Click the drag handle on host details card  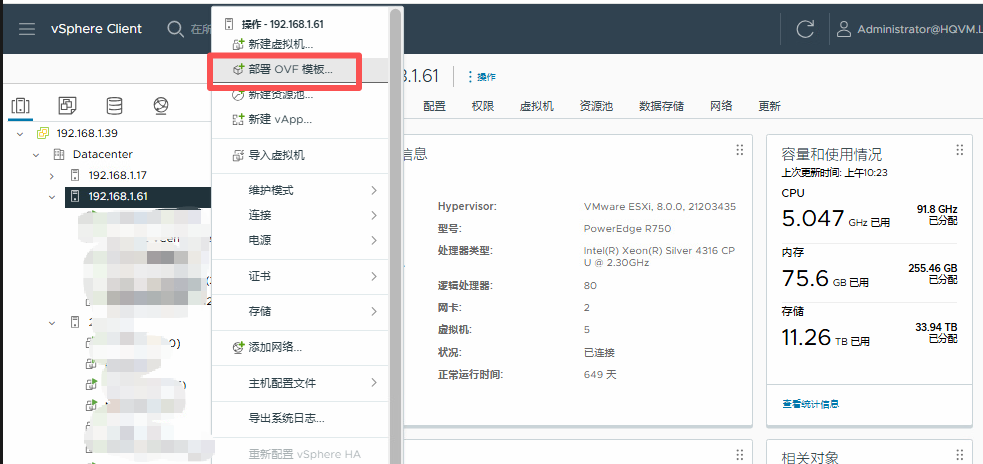click(740, 149)
